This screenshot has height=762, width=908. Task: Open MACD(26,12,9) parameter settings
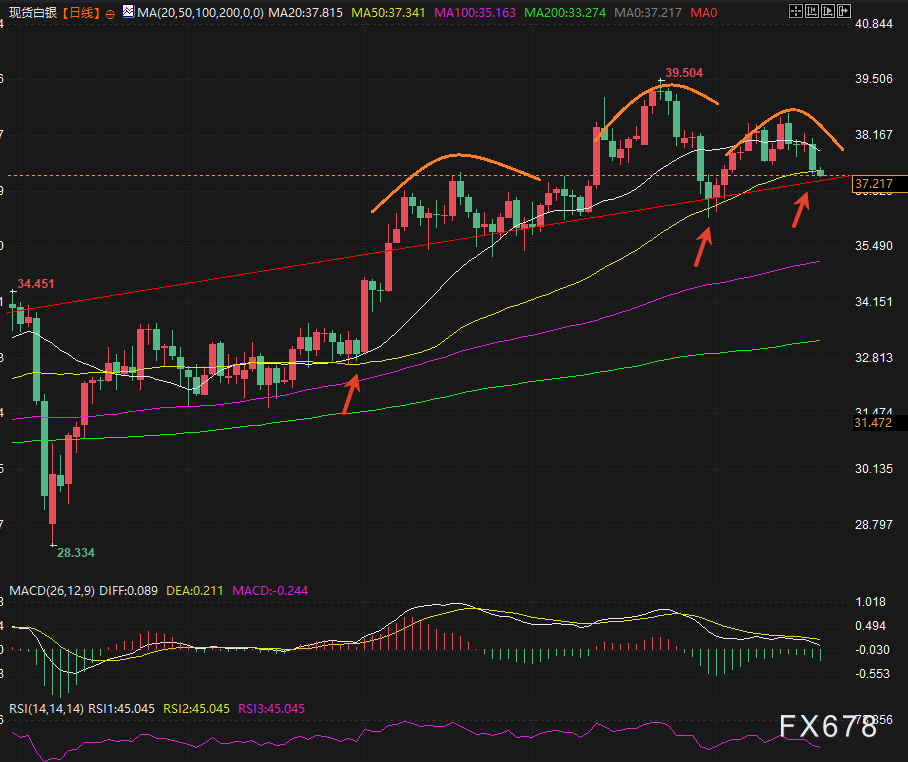[x=52, y=591]
